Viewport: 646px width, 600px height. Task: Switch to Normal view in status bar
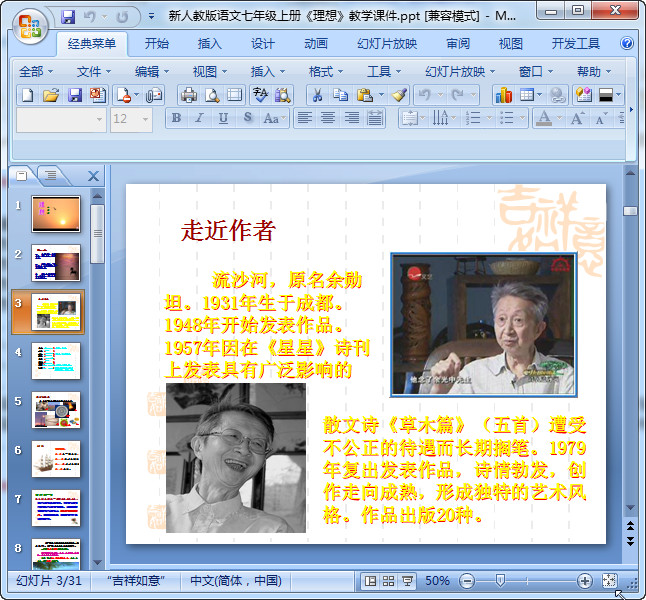[370, 581]
